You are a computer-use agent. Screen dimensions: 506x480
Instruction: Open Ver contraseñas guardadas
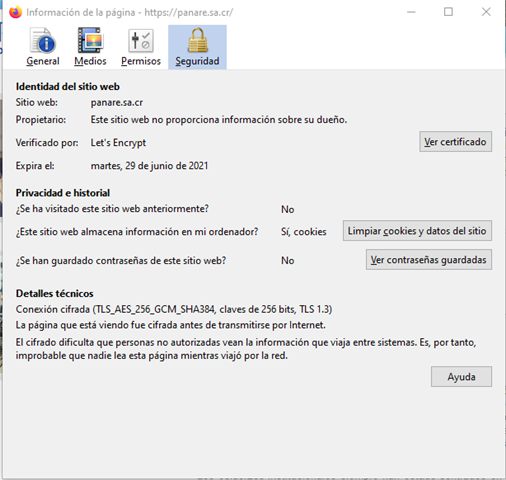point(429,260)
